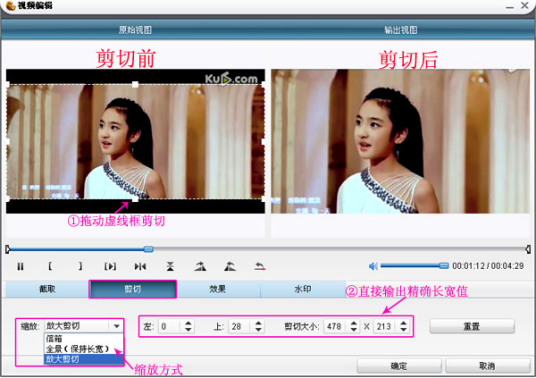Click the flip horizontal icon

click(140, 266)
